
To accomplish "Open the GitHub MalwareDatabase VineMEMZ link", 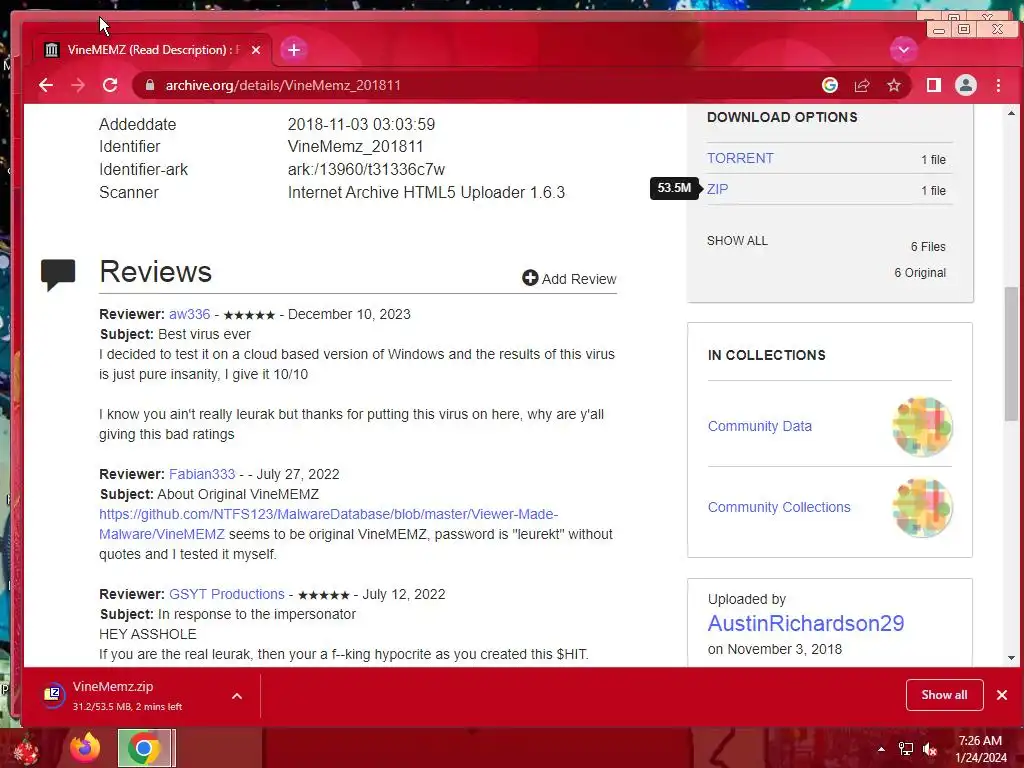I will click(x=328, y=524).
